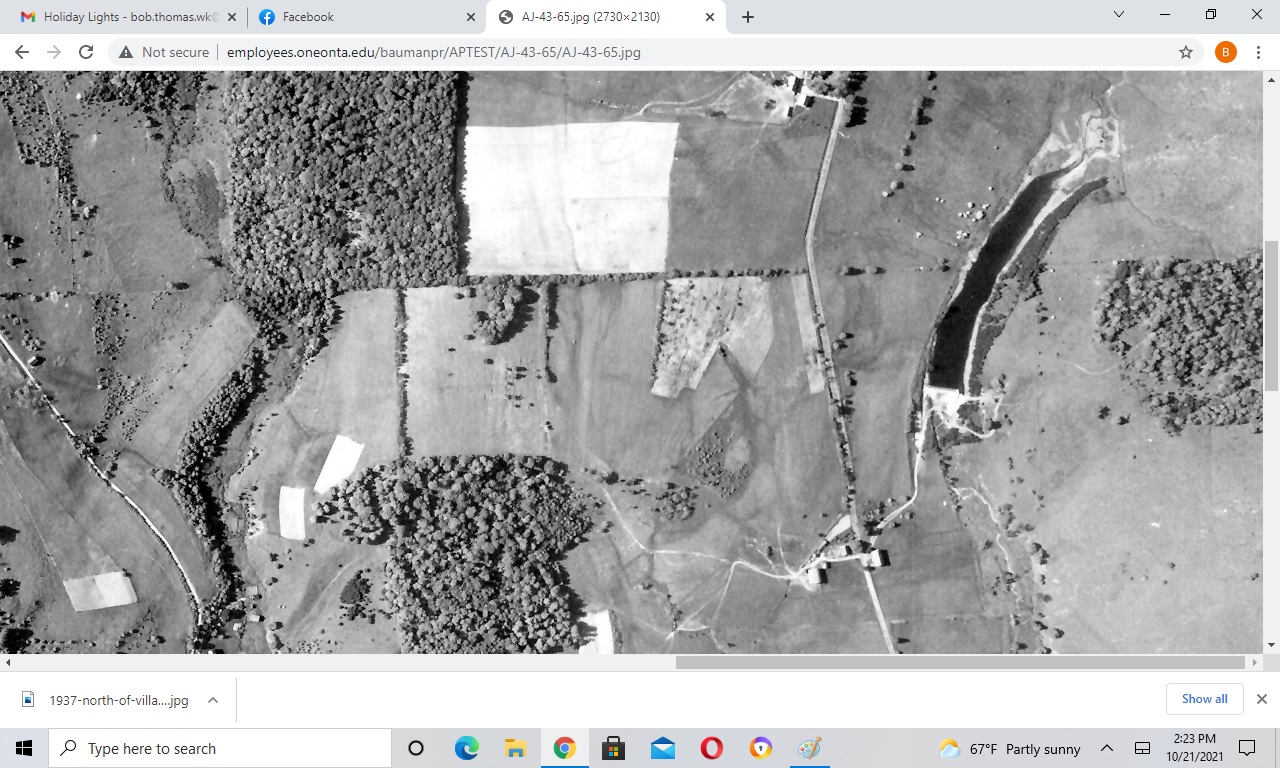Open Microsoft Store from taskbar
This screenshot has height=768, width=1280.
coord(613,748)
